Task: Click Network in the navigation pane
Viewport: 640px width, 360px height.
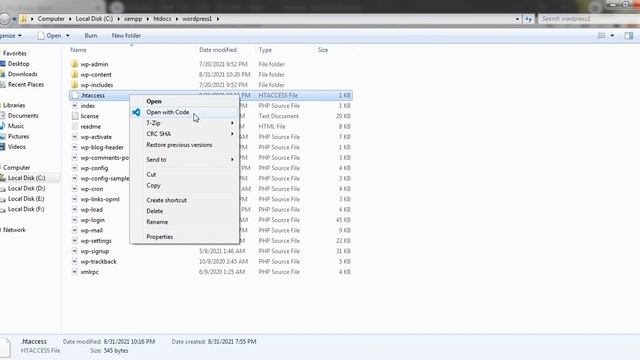Action: click(14, 230)
